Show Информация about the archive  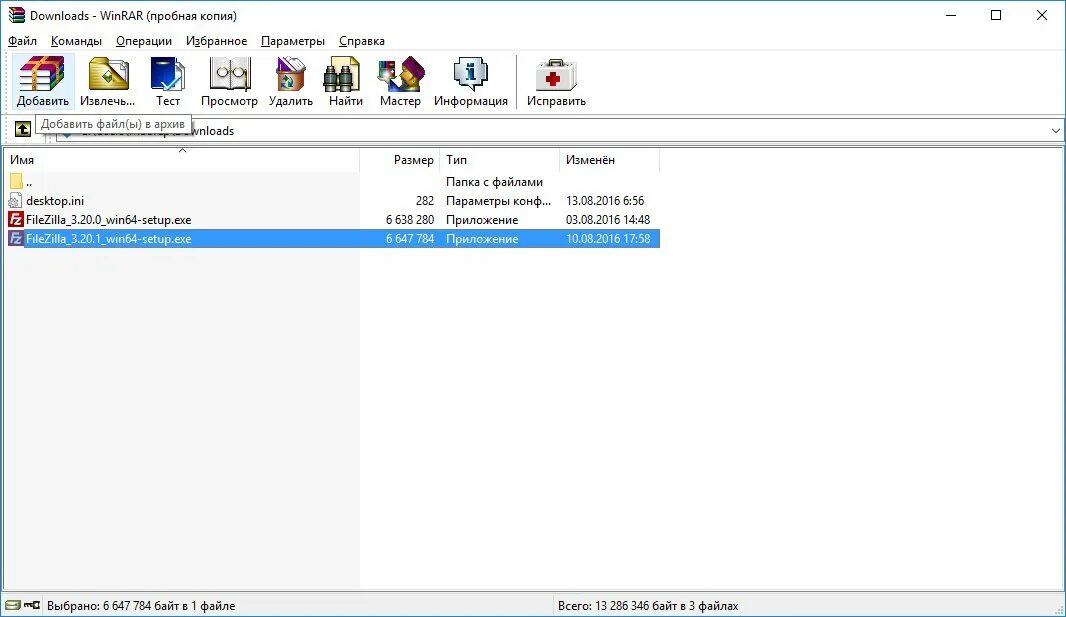pos(470,81)
